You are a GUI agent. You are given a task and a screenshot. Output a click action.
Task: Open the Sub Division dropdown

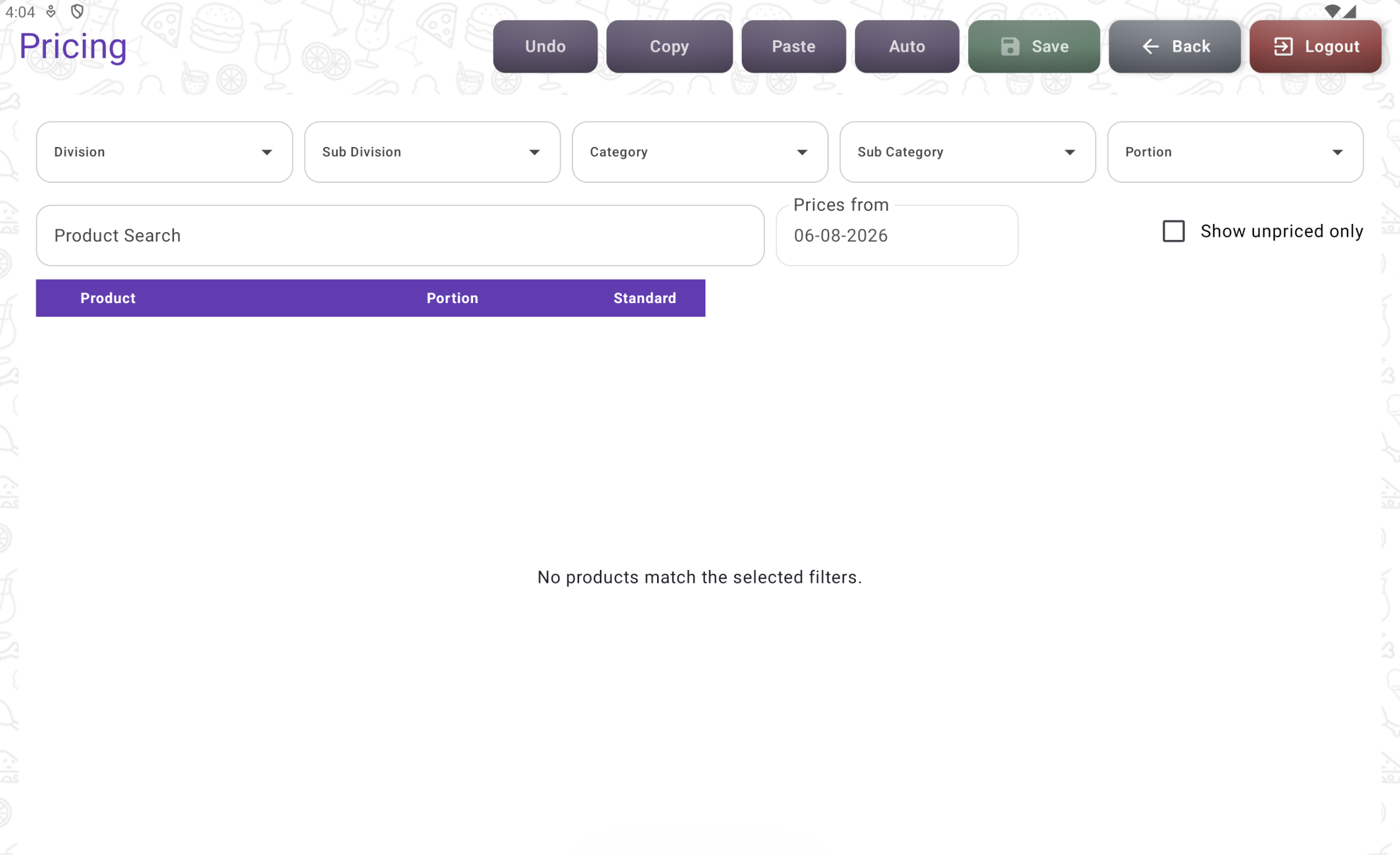point(432,152)
